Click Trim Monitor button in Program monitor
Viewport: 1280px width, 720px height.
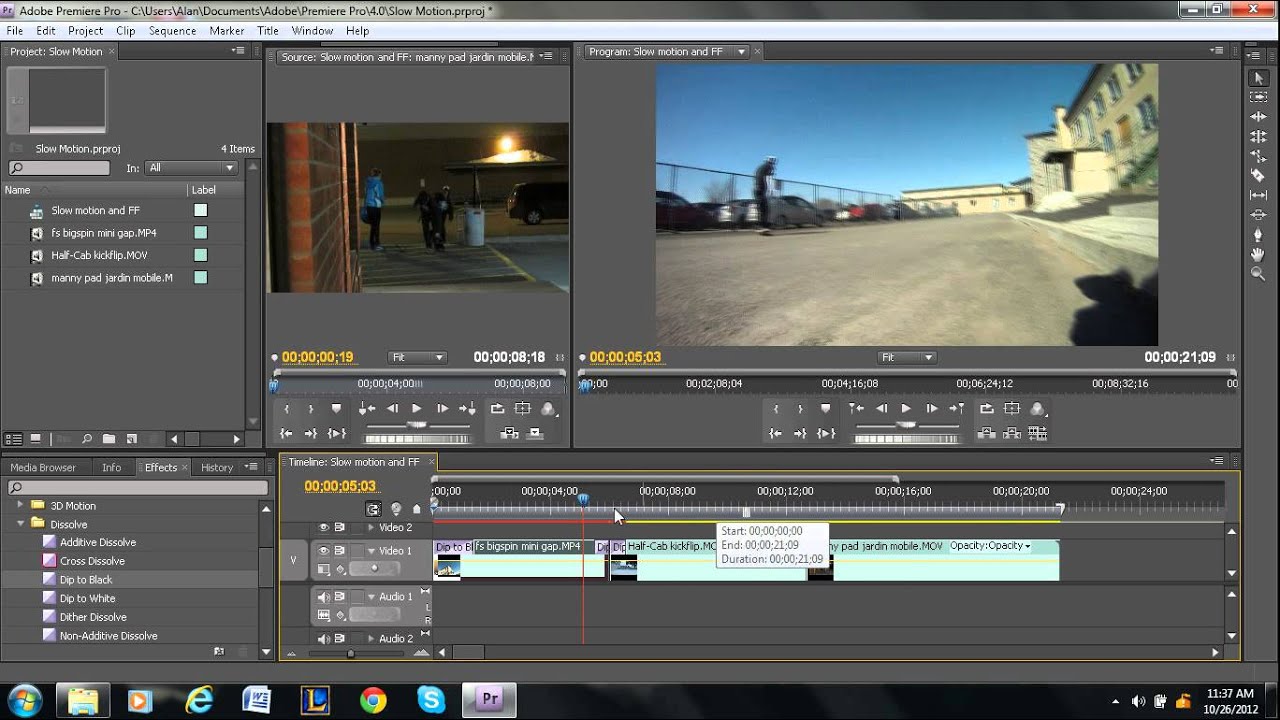pos(1037,433)
